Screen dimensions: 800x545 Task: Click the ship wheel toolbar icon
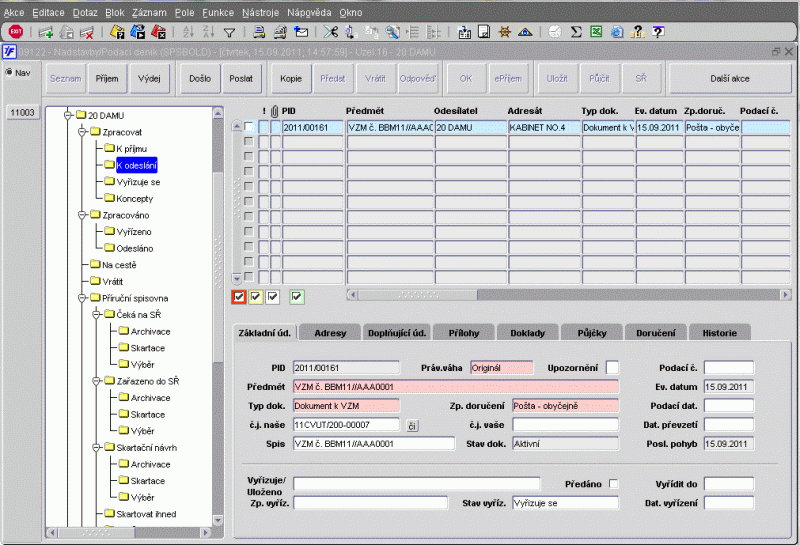[502, 32]
